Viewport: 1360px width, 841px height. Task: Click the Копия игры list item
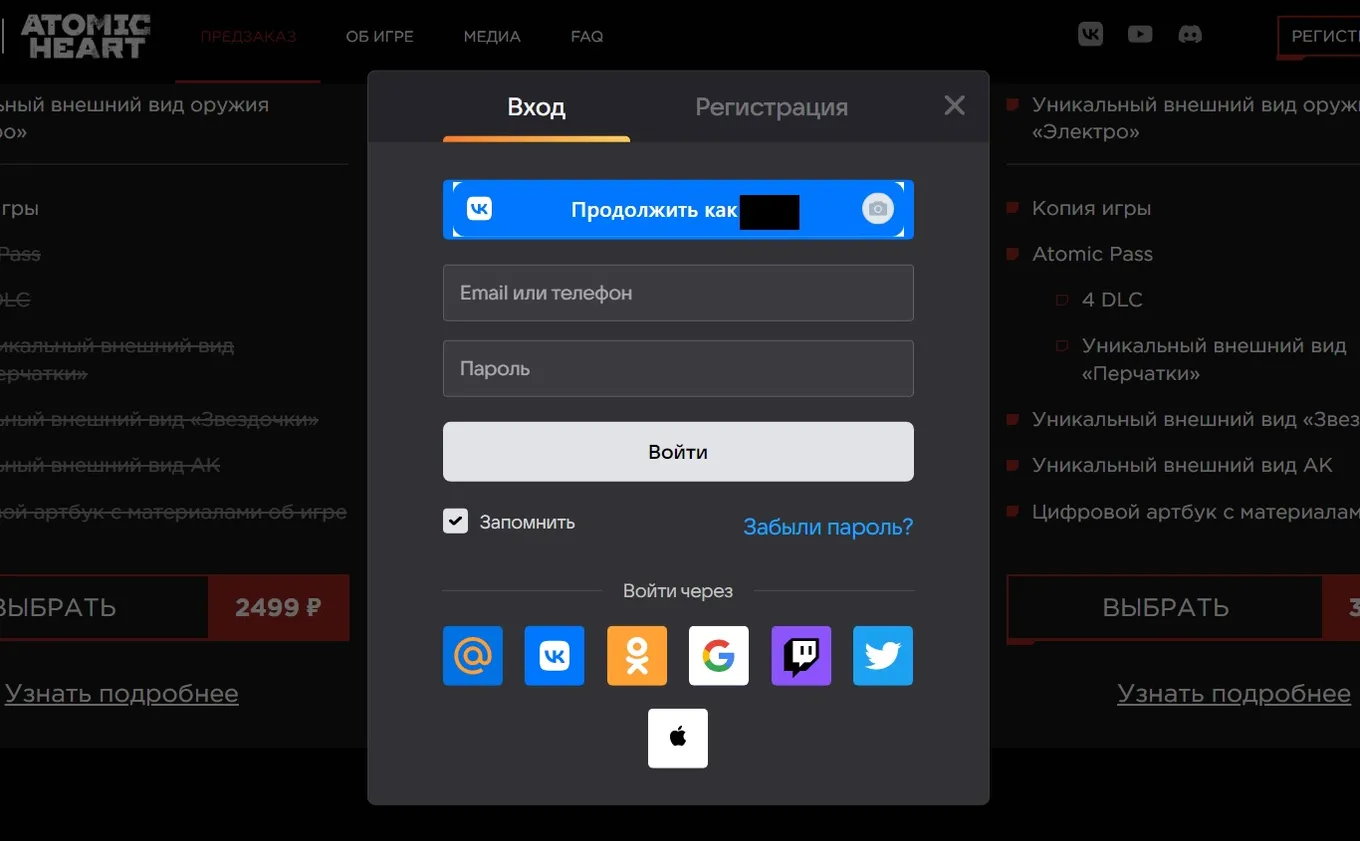(x=1091, y=208)
